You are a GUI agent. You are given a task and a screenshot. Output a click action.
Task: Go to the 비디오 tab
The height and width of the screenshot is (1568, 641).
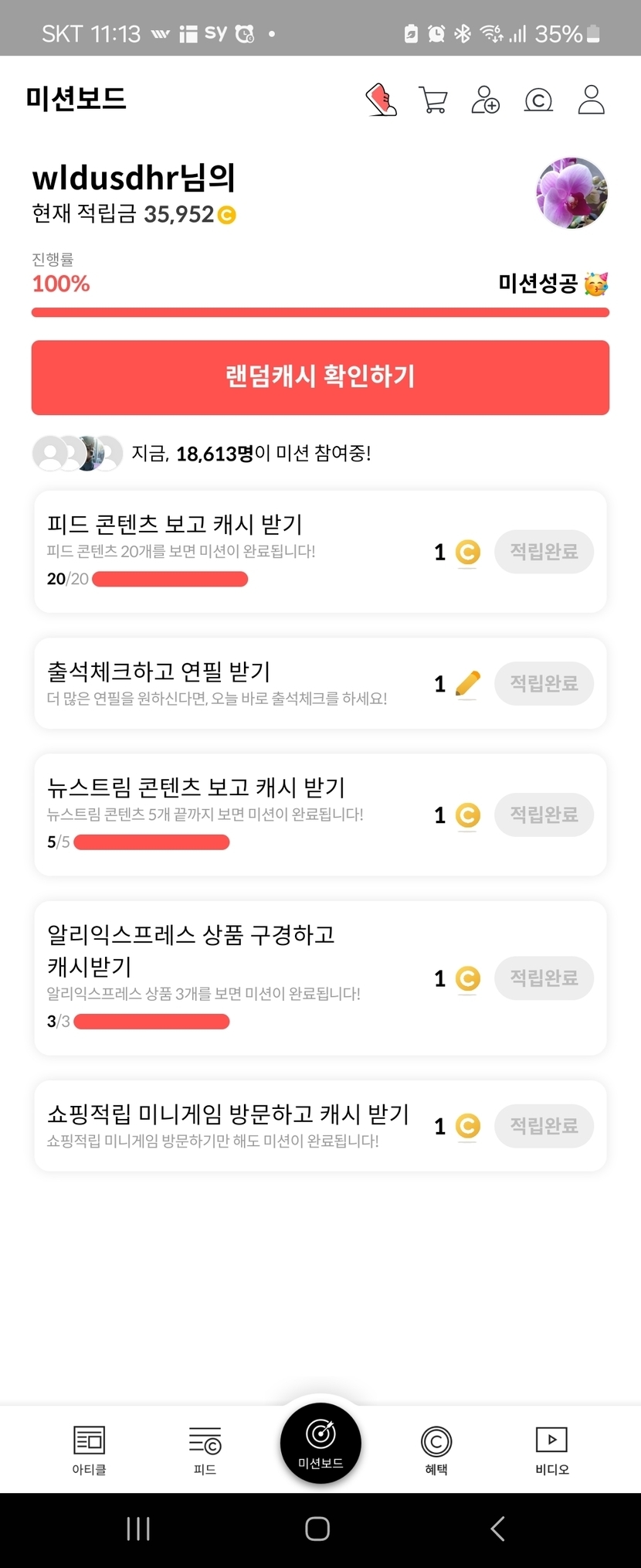click(551, 1451)
